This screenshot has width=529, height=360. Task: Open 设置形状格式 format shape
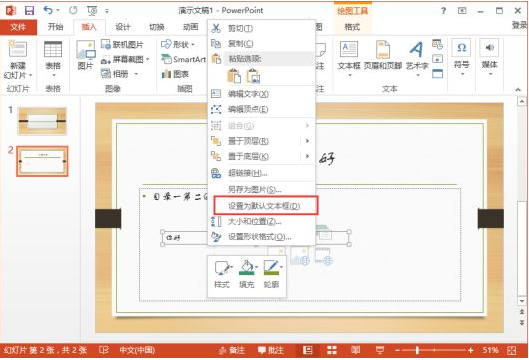(261, 237)
